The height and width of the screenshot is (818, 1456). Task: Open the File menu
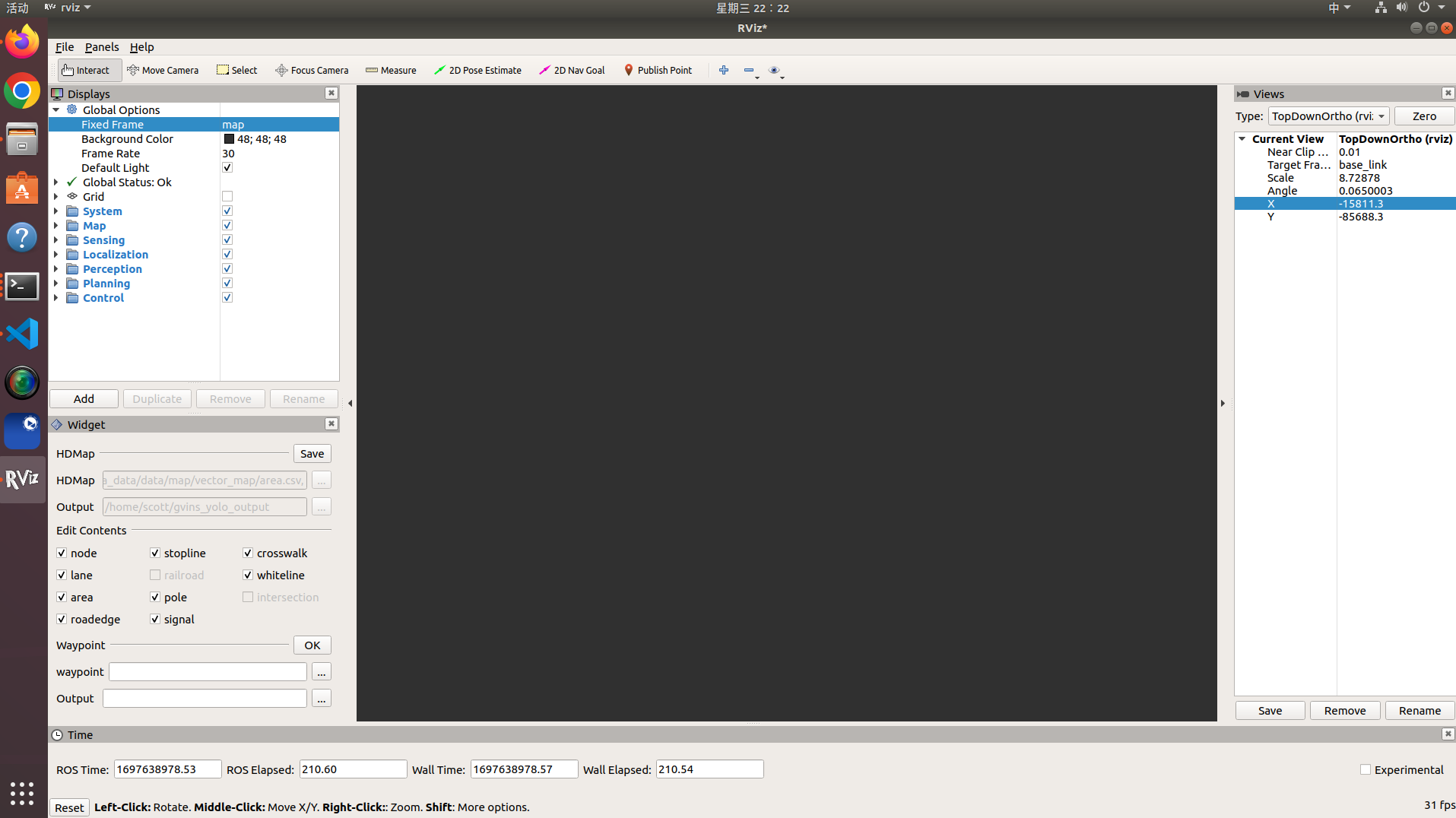[65, 46]
